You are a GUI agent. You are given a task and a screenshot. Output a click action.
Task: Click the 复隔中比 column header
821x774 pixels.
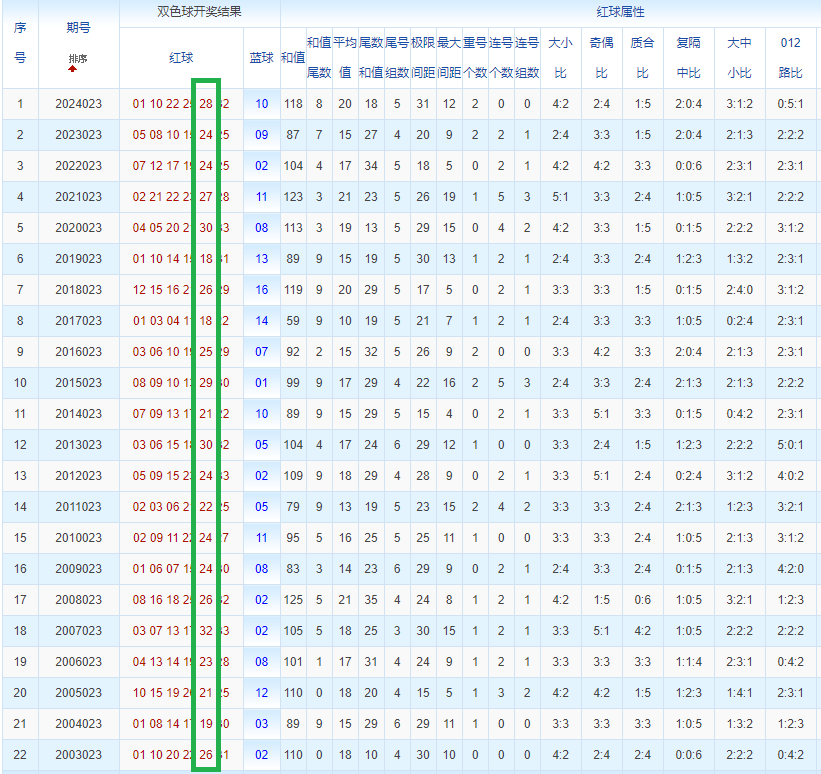[688, 58]
